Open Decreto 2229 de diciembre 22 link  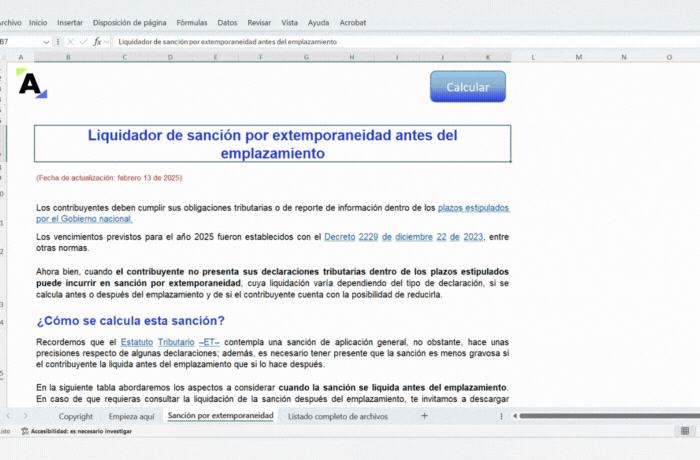tap(404, 237)
